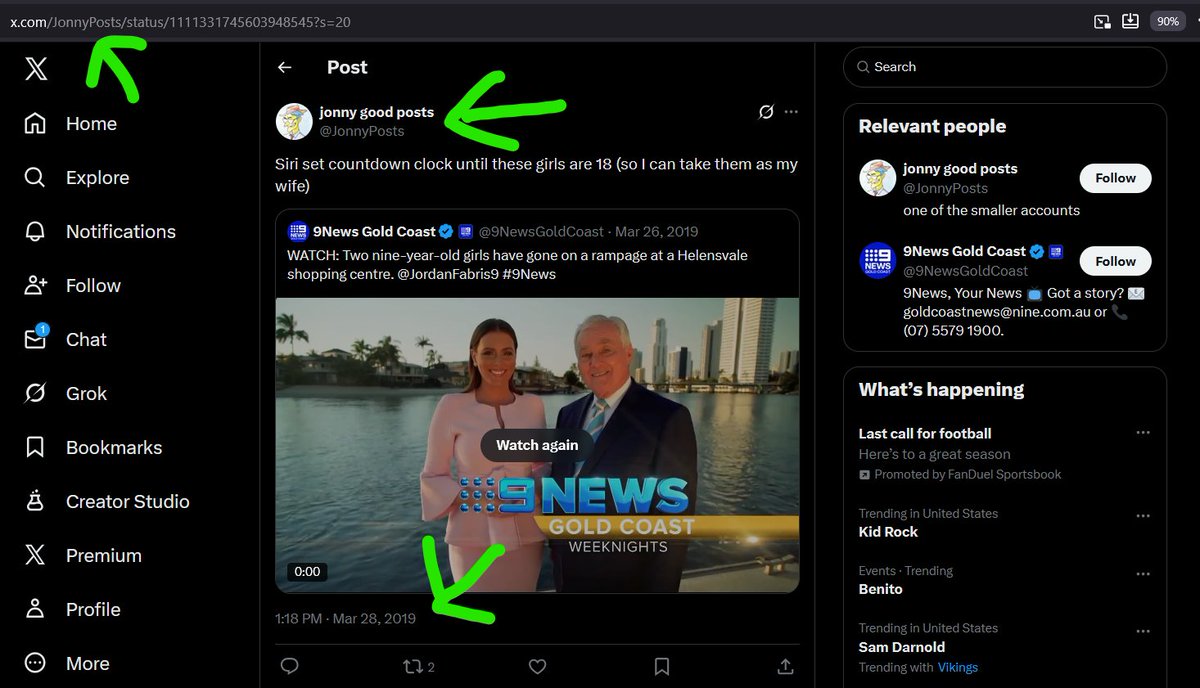This screenshot has height=688, width=1200.
Task: Share the post using the upload icon
Action: (x=785, y=666)
